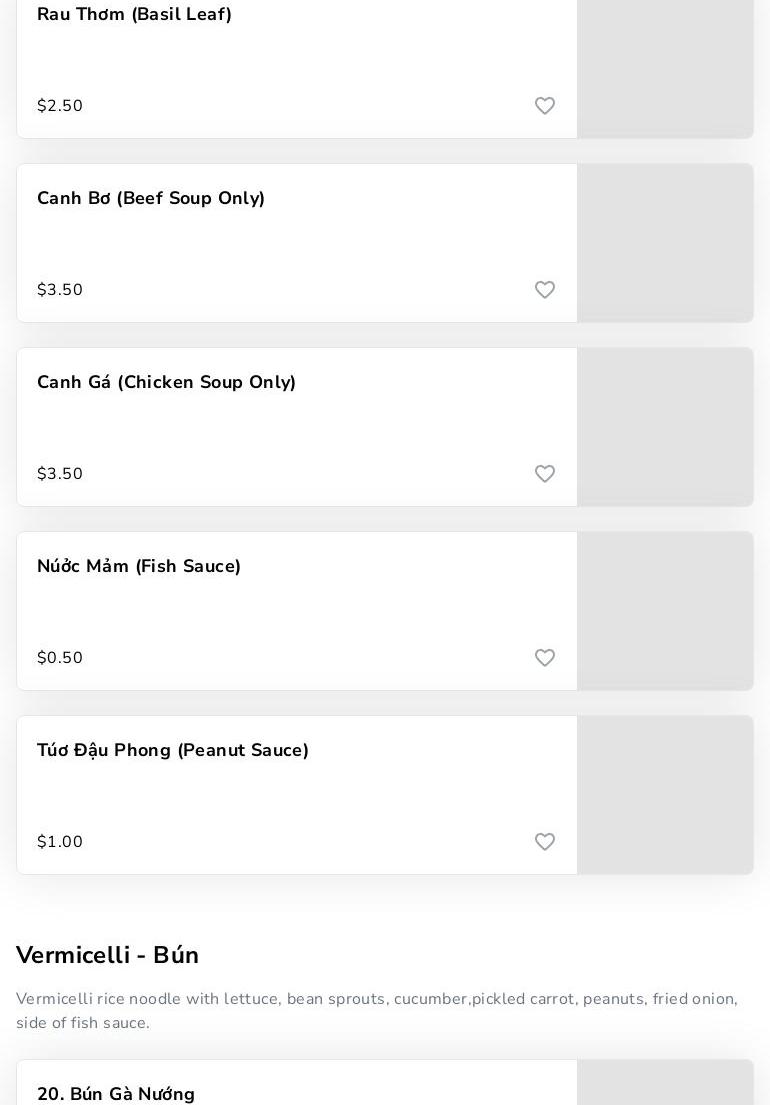Click the Chicken Soup Only image placeholder
The width and height of the screenshot is (770, 1105).
coord(665,427)
